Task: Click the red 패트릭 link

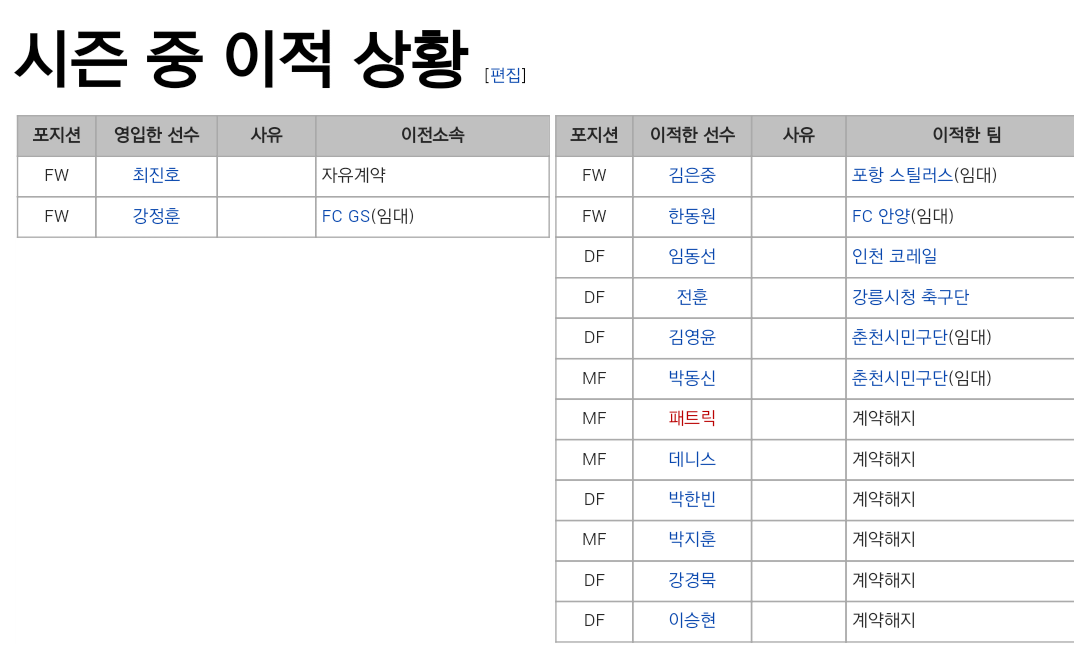Action: 692,418
